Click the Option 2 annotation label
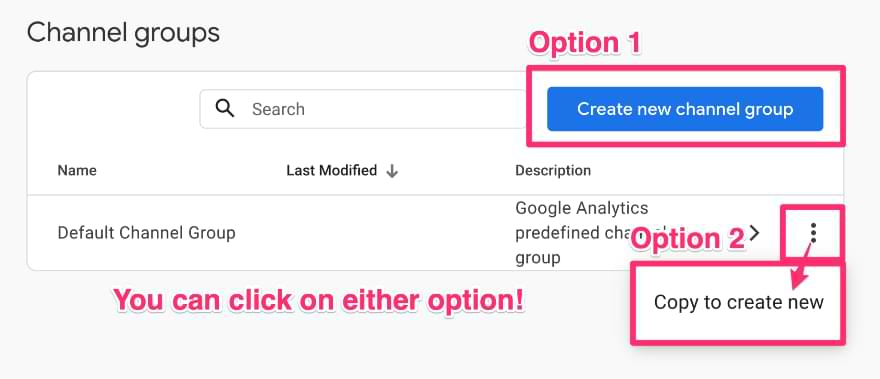880x379 pixels. pyautogui.click(x=689, y=239)
